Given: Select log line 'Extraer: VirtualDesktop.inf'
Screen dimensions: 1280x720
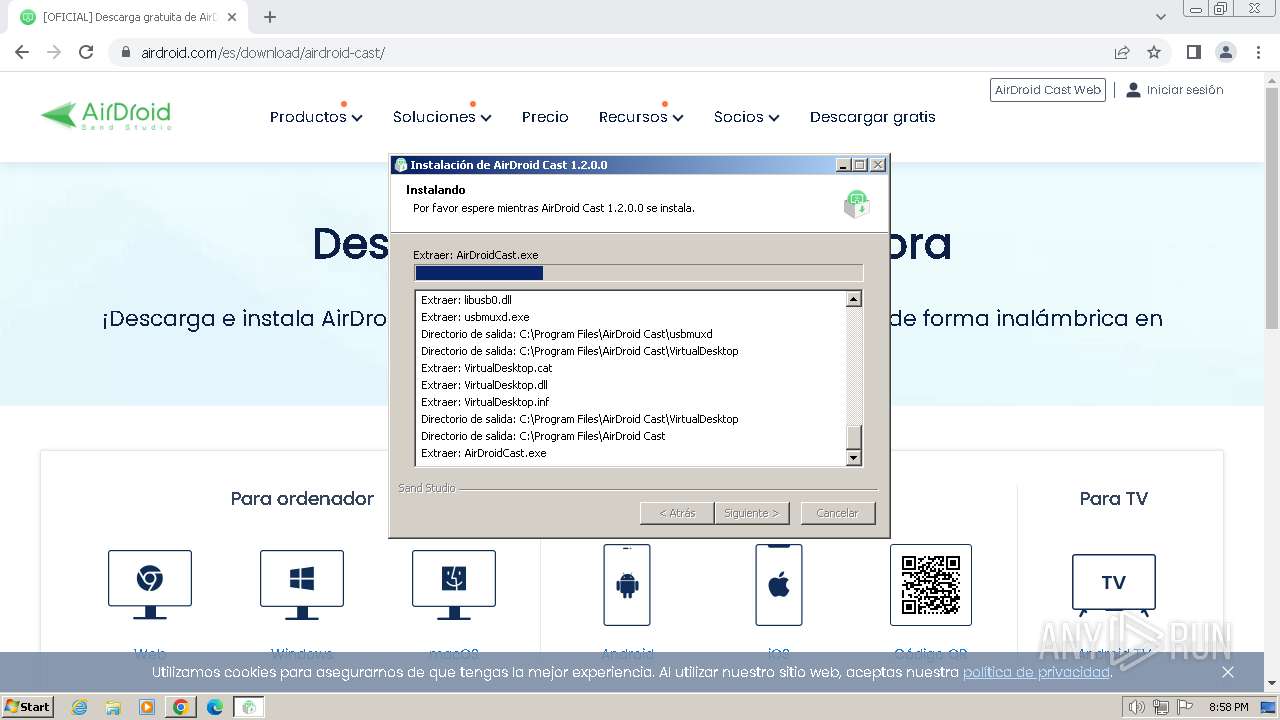Looking at the screenshot, I should pyautogui.click(x=484, y=402).
